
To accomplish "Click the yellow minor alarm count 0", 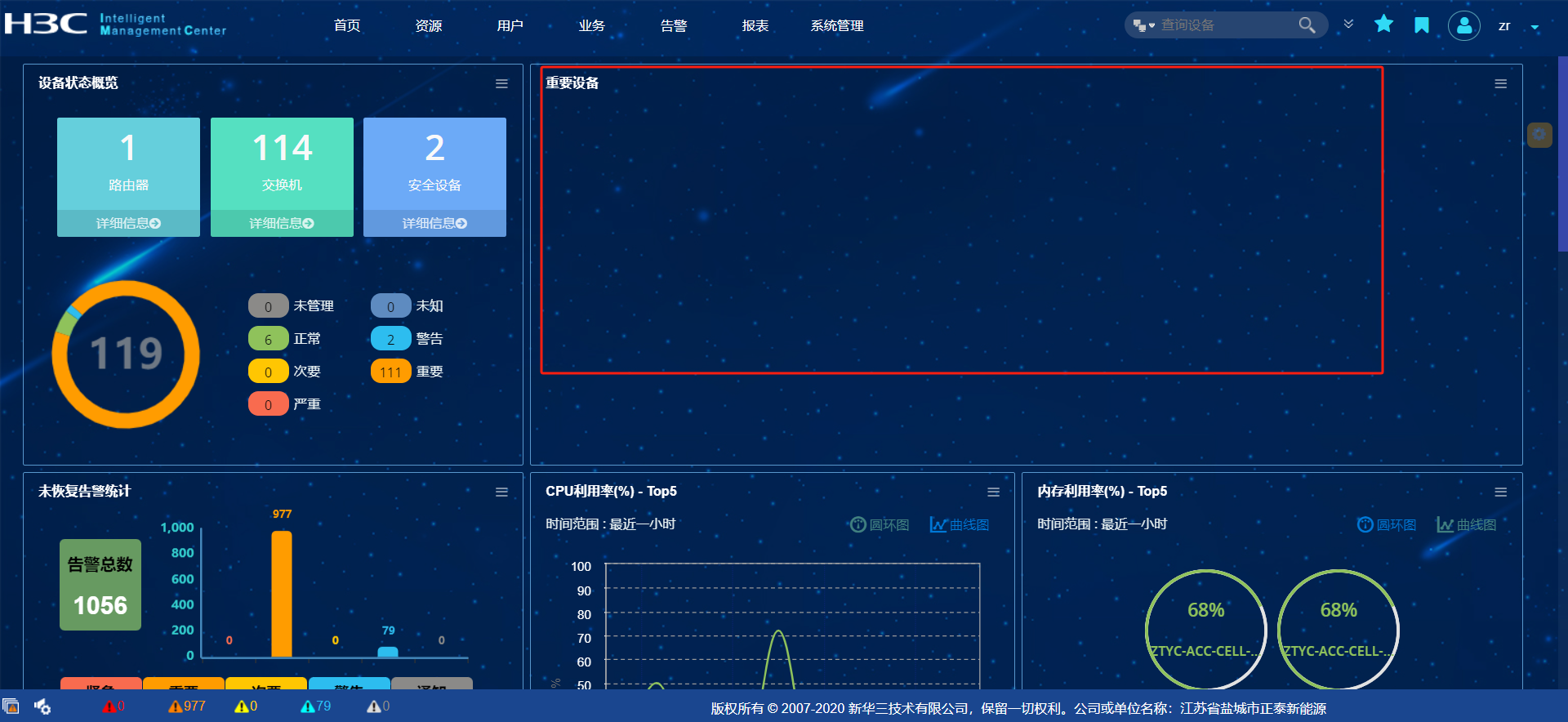I will coord(246,706).
